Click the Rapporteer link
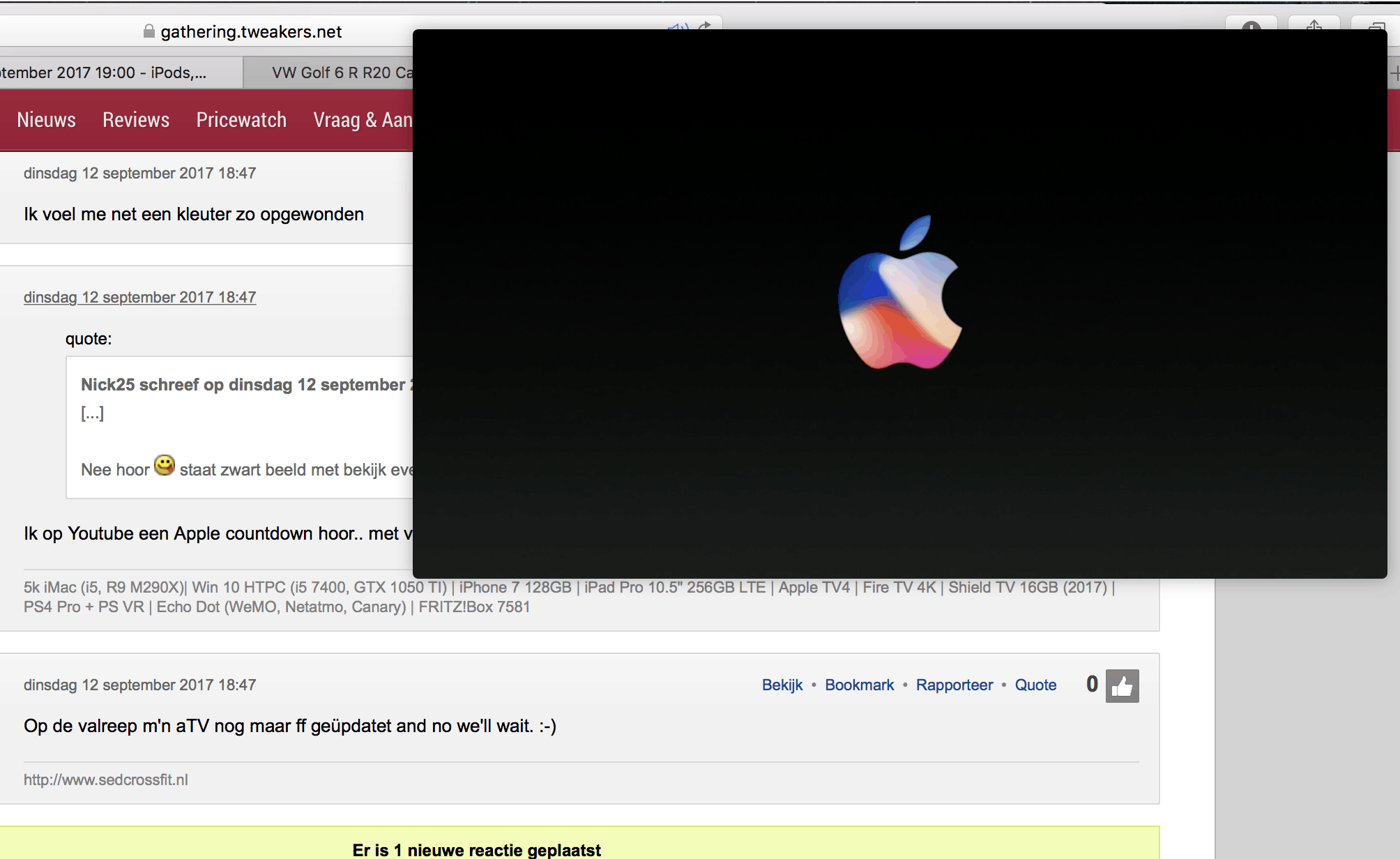1400x859 pixels. (954, 685)
